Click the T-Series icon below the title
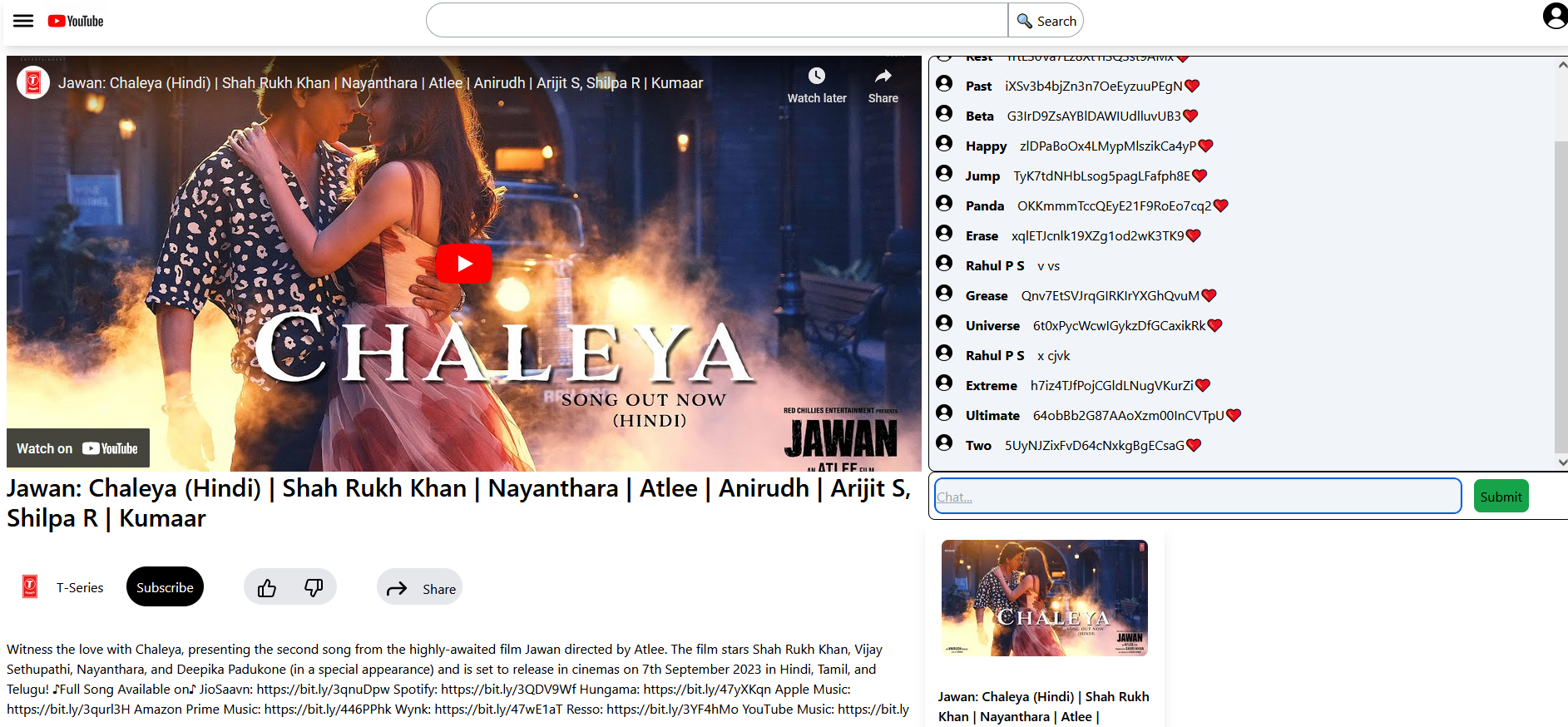The image size is (1568, 727). pyautogui.click(x=30, y=587)
